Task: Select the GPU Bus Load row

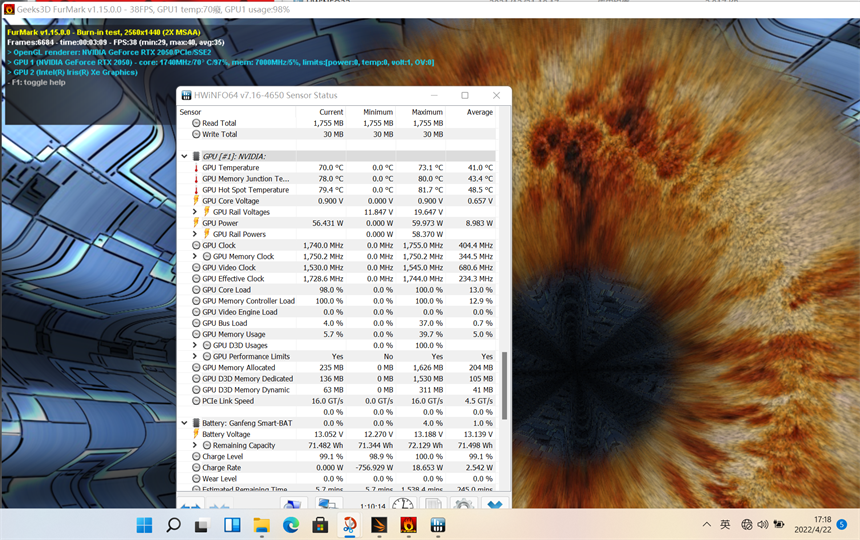Action: [x=336, y=323]
